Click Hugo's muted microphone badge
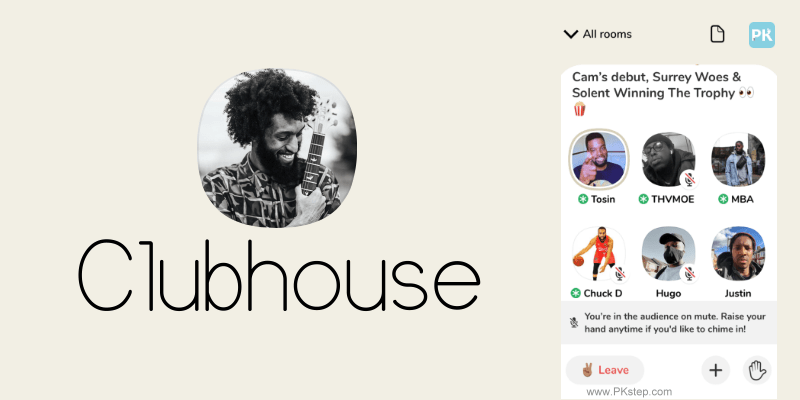 point(689,273)
